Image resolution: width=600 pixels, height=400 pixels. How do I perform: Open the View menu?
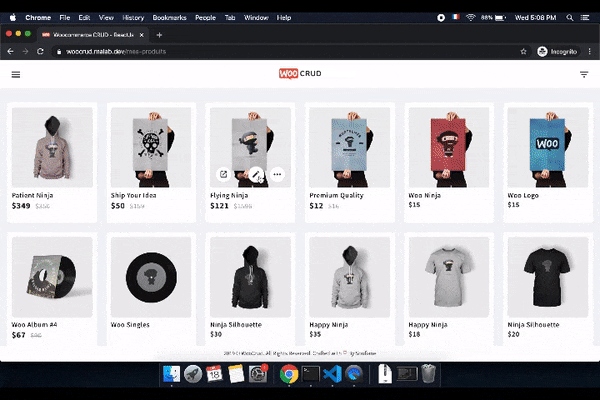106,18
